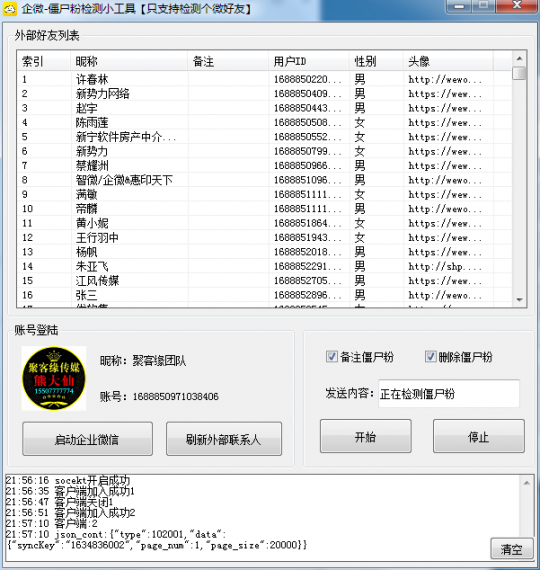Click the 性别 column header
Viewport: 540px width, 570px height.
[x=376, y=61]
